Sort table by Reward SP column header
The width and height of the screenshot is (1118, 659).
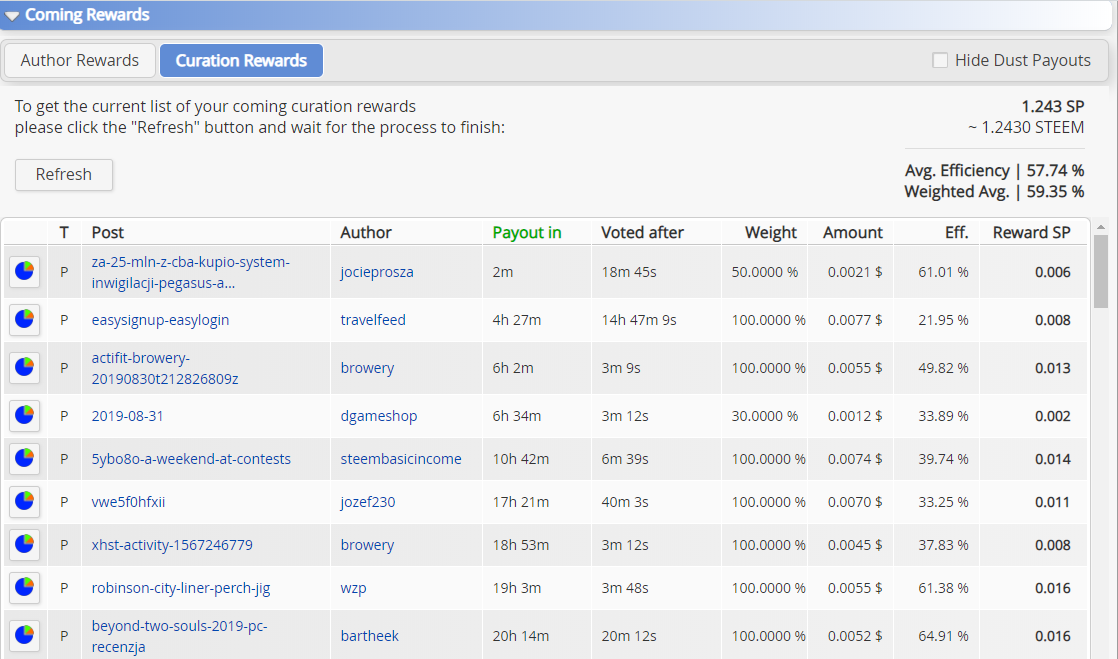[x=1031, y=232]
